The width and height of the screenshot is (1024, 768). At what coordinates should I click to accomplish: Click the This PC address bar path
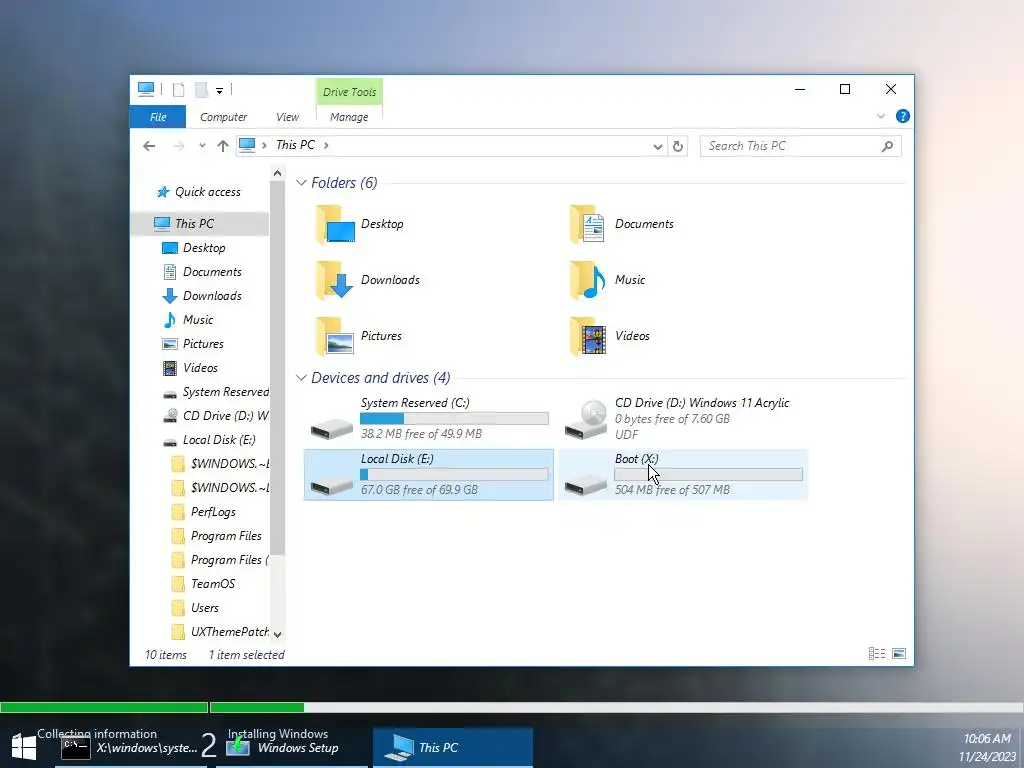(x=295, y=145)
